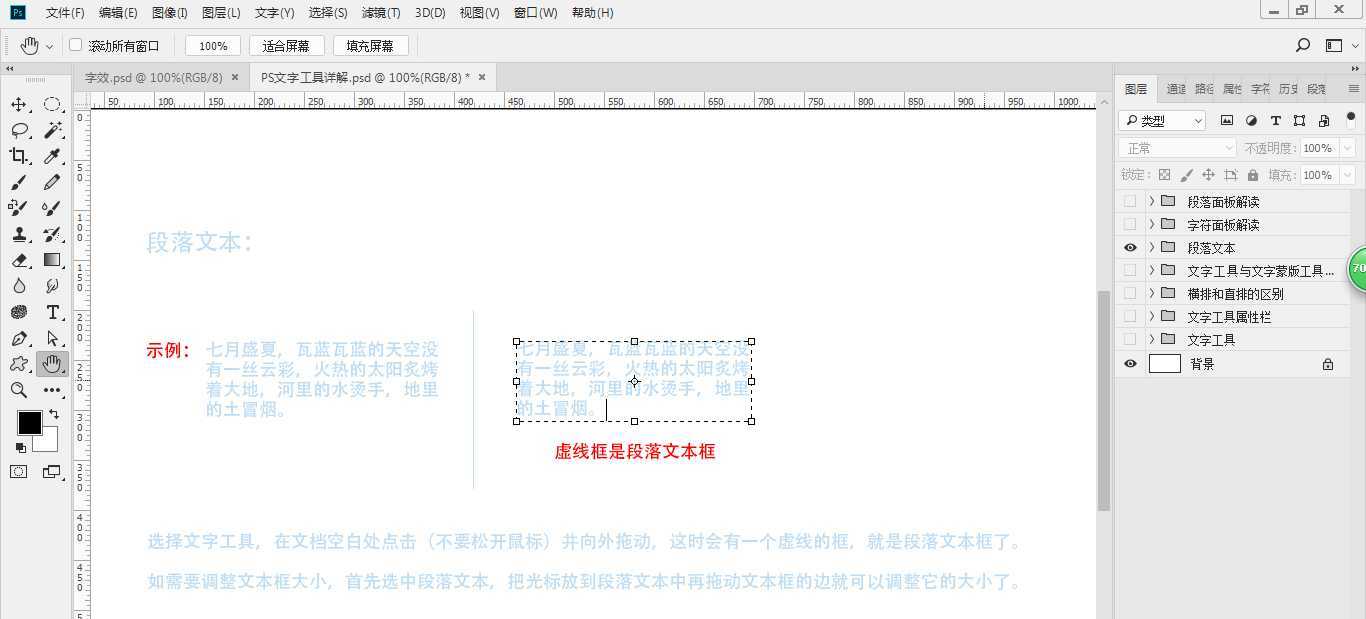Image resolution: width=1366 pixels, height=619 pixels.
Task: Select the Horizontal Type tool
Action: coord(52,312)
